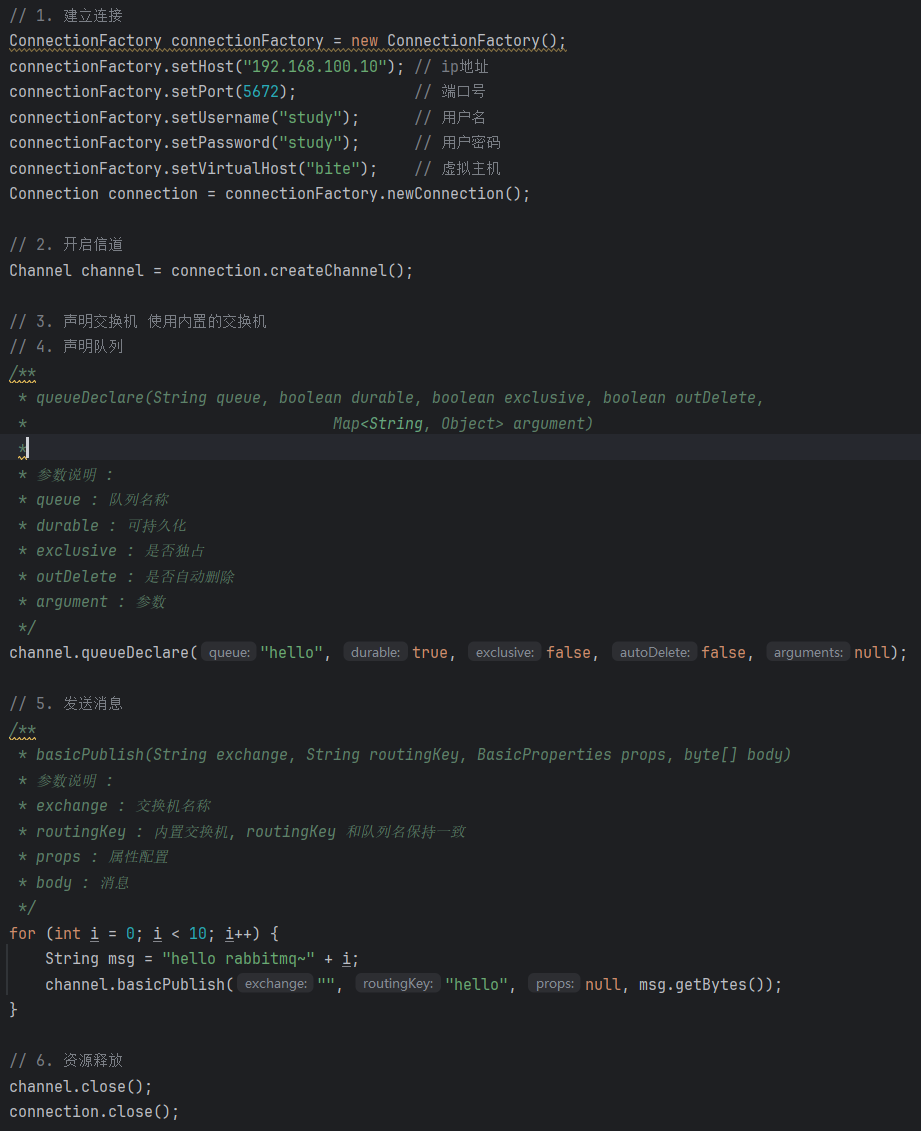
Task: Click the msg.getBytes() call
Action: pyautogui.click(x=701, y=985)
